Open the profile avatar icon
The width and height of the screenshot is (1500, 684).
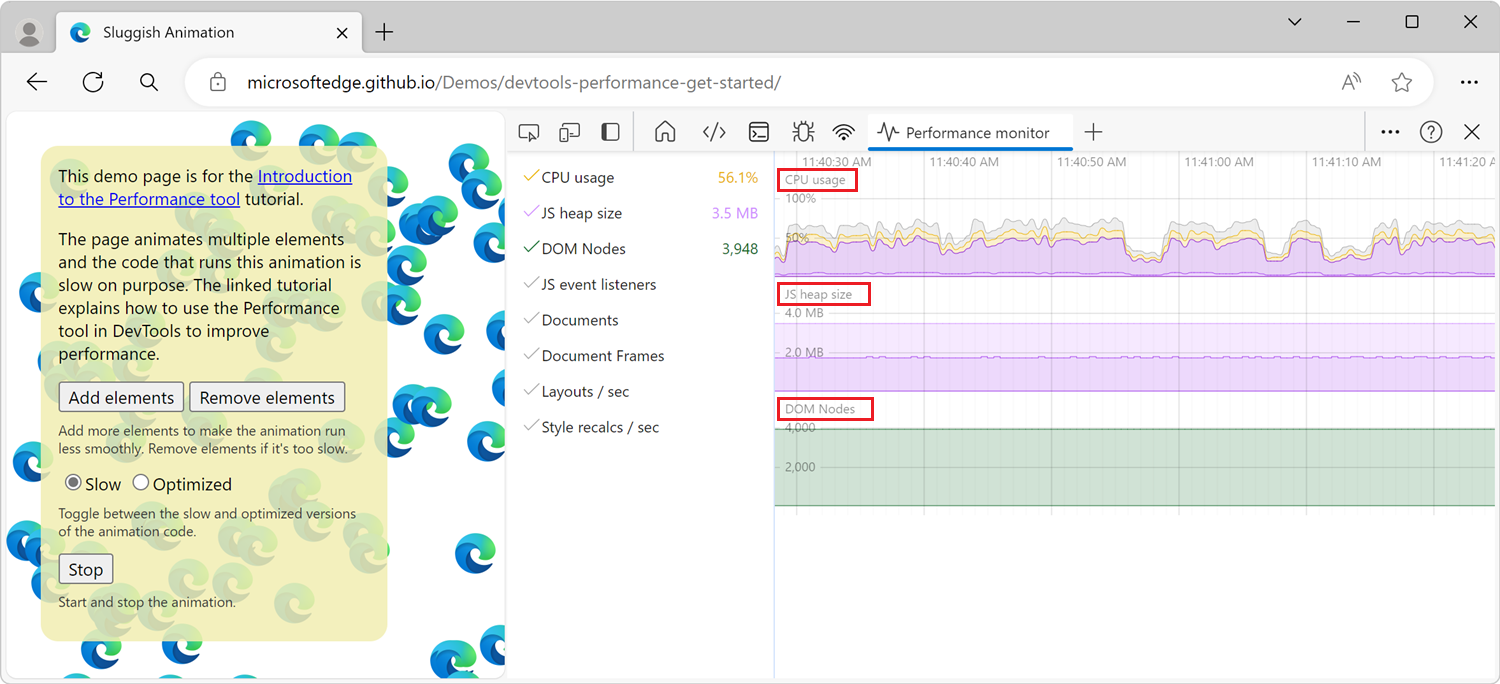click(x=30, y=32)
